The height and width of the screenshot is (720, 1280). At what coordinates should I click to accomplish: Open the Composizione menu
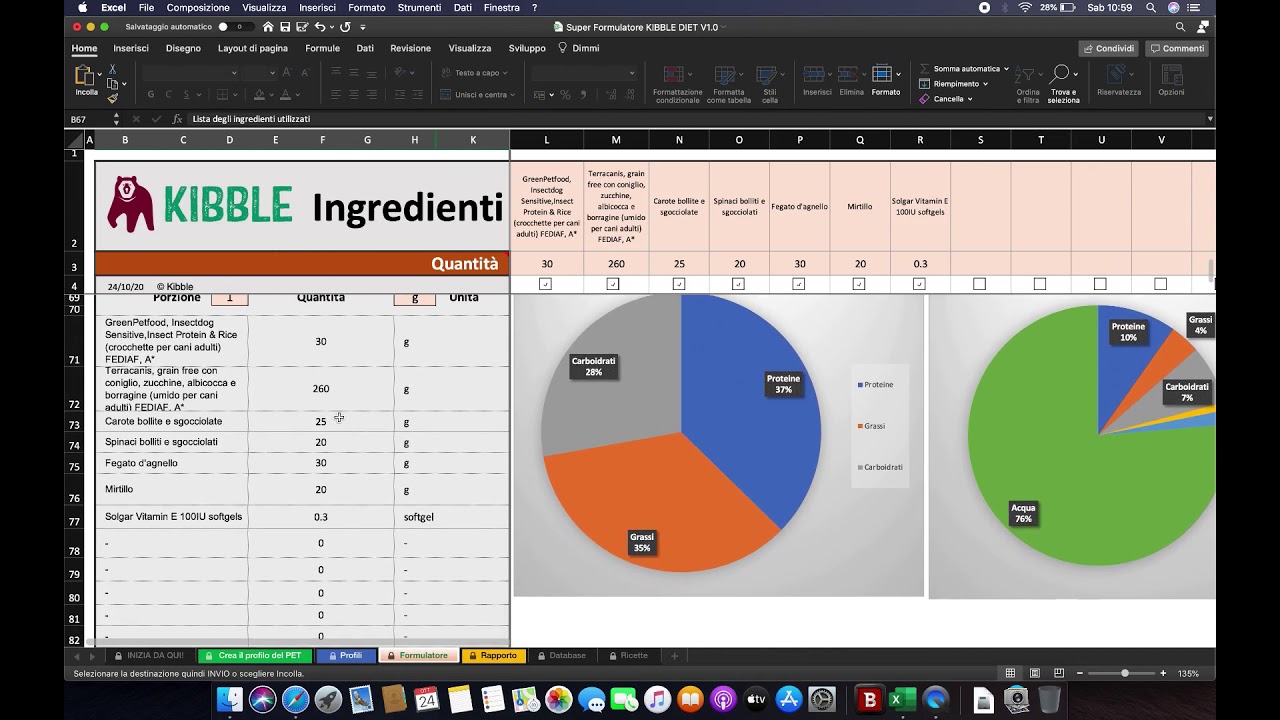(x=197, y=7)
